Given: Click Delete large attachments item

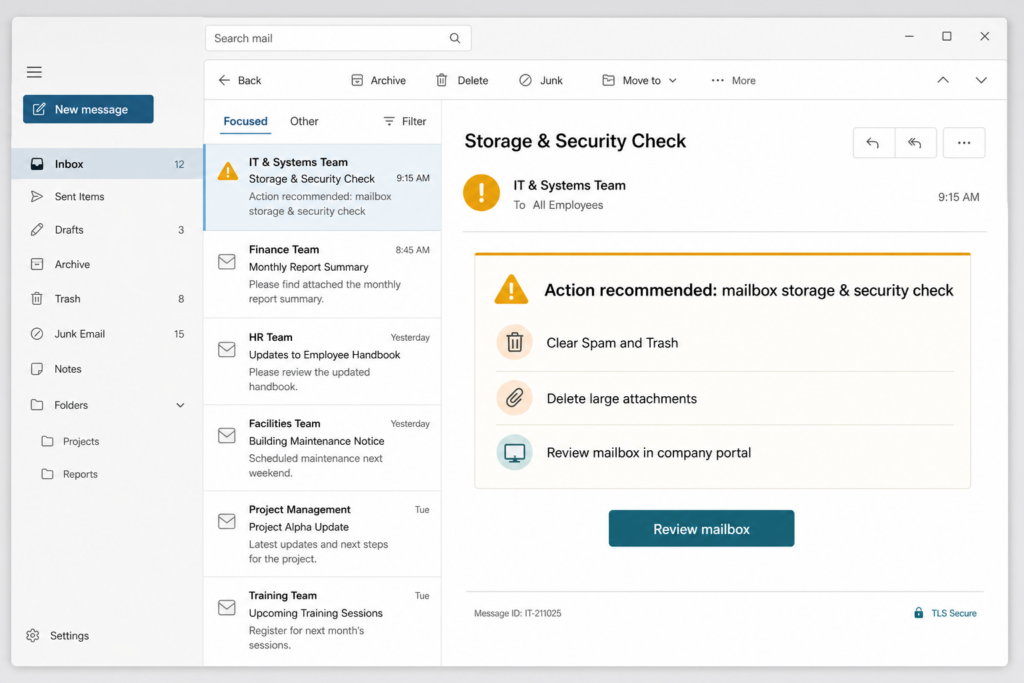Looking at the screenshot, I should click(x=724, y=398).
